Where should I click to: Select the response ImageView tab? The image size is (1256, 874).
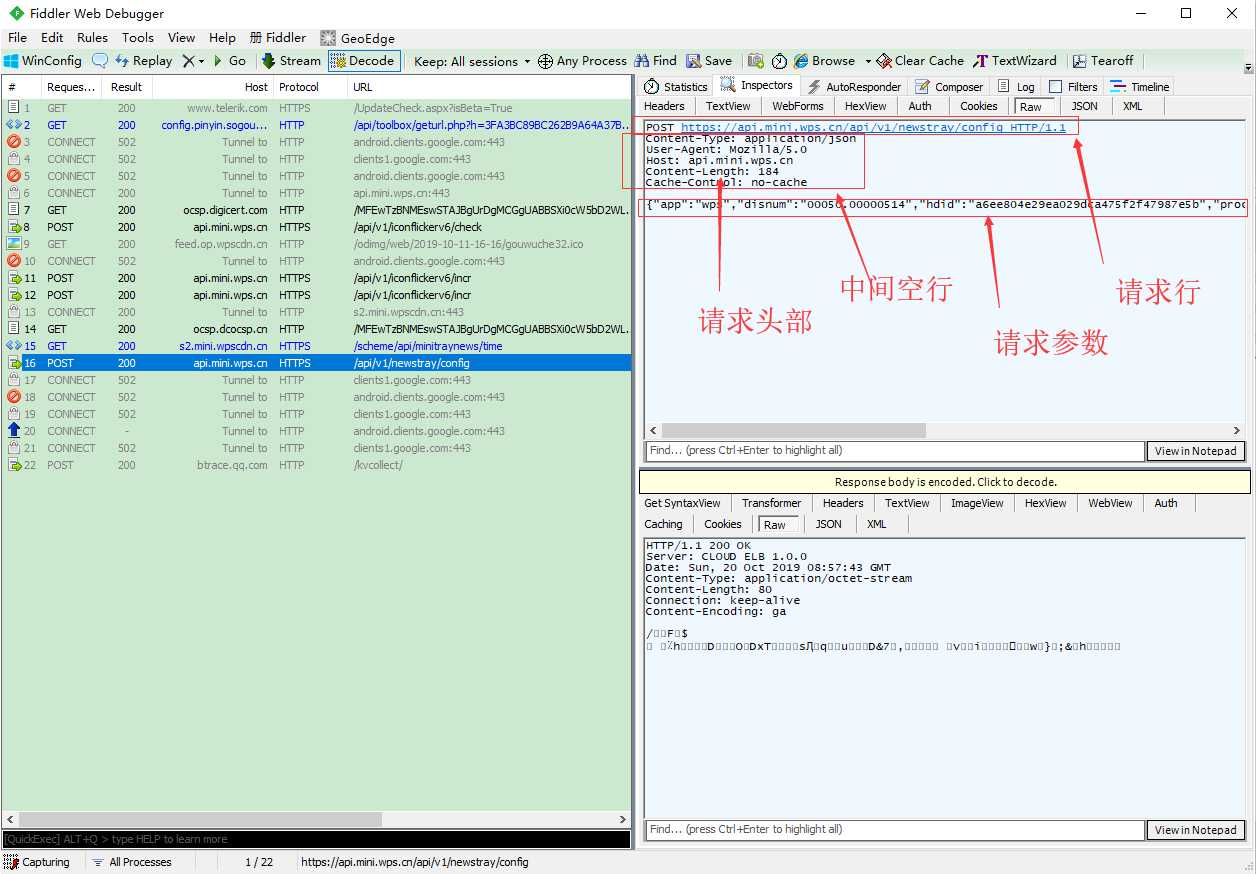tap(975, 503)
